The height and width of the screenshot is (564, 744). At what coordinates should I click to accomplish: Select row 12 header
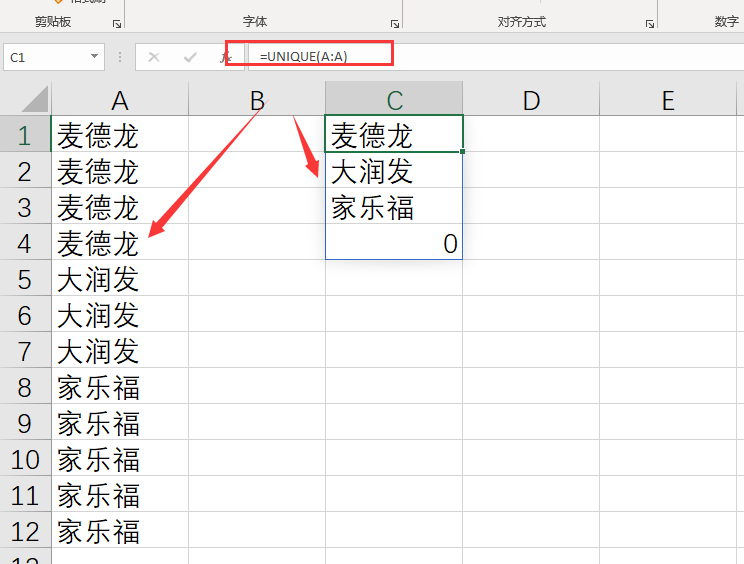[25, 530]
